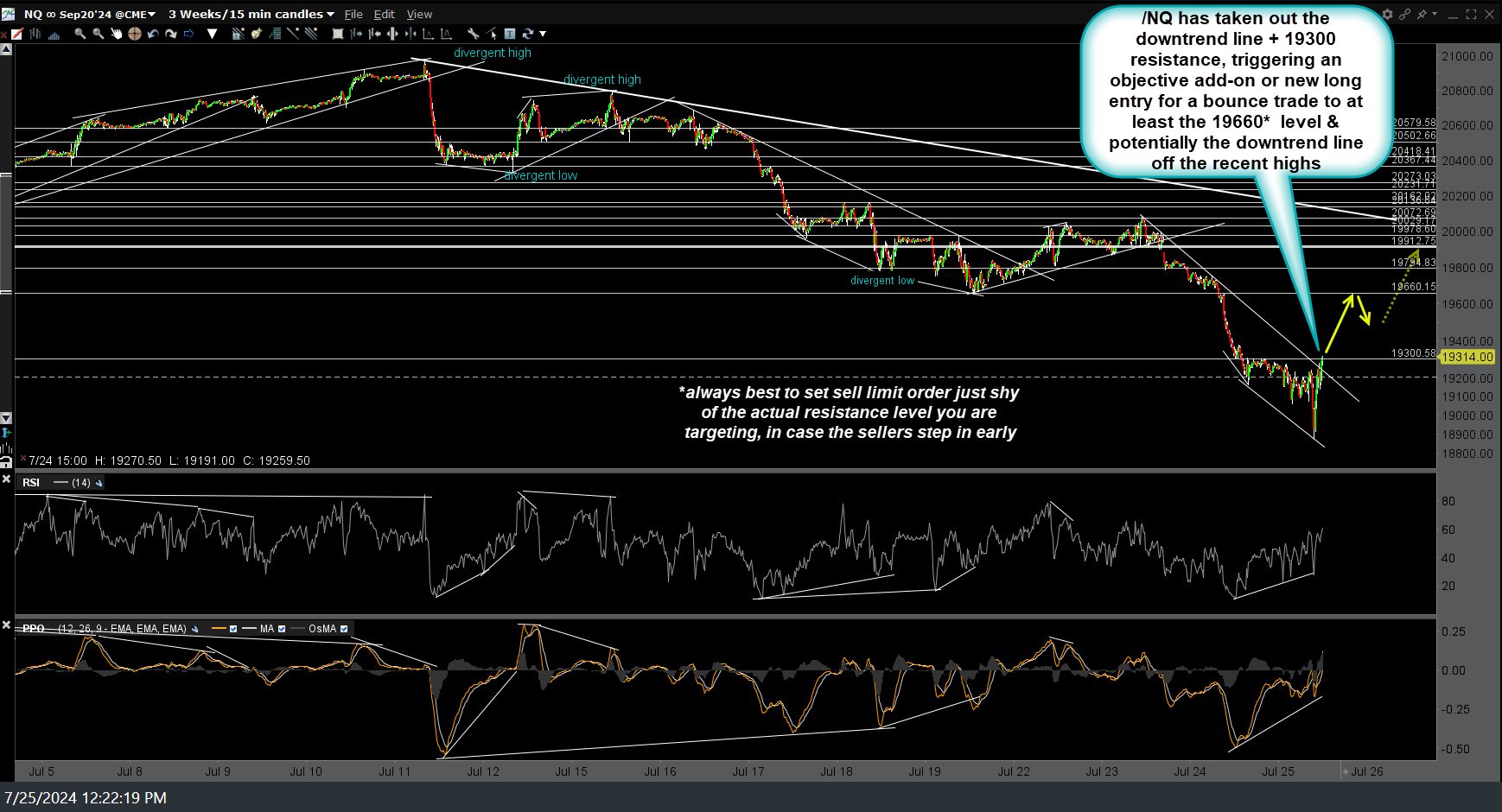Image resolution: width=1502 pixels, height=812 pixels.
Task: Select the pencil edit chart tool
Action: (x=16, y=34)
